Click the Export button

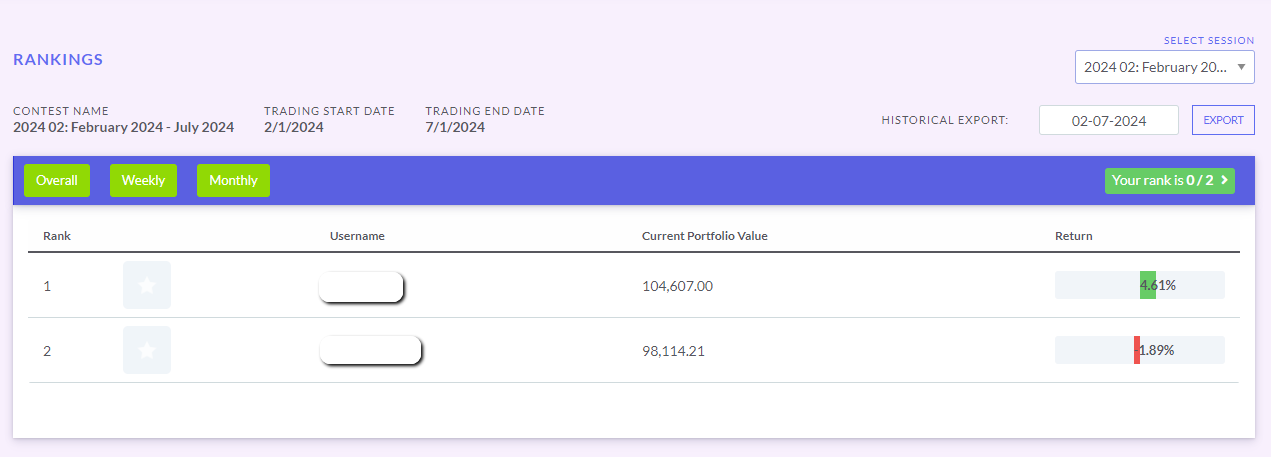point(1222,120)
